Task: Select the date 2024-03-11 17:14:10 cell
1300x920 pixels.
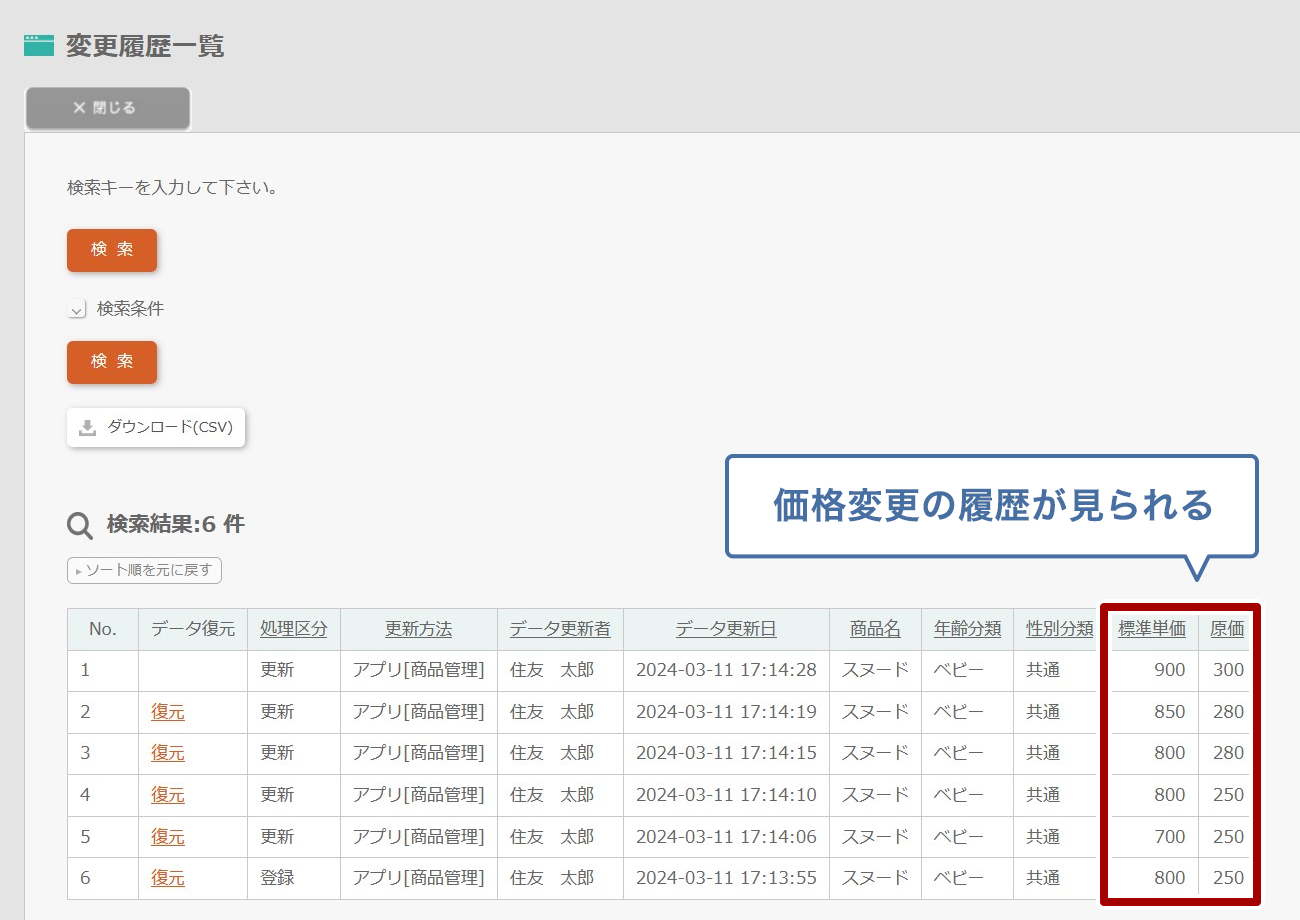Action: click(x=726, y=795)
